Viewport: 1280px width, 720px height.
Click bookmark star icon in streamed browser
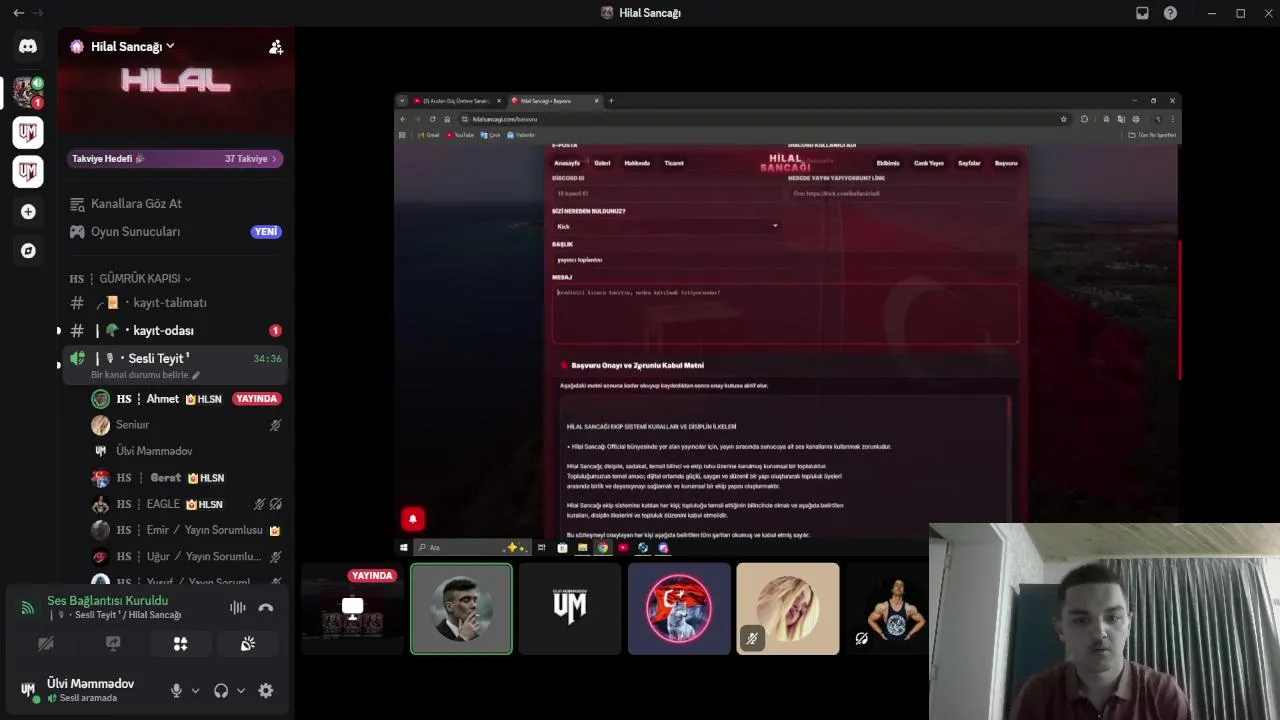point(1063,119)
